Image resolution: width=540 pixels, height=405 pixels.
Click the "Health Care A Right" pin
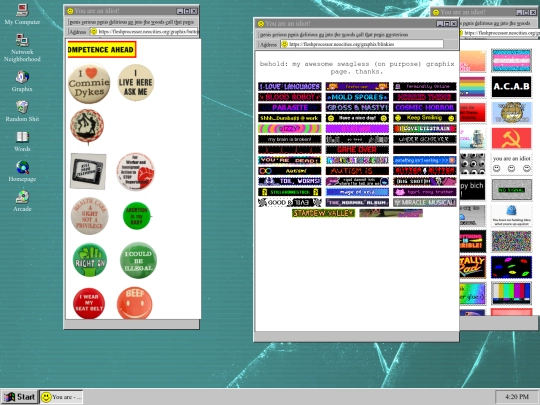click(90, 216)
